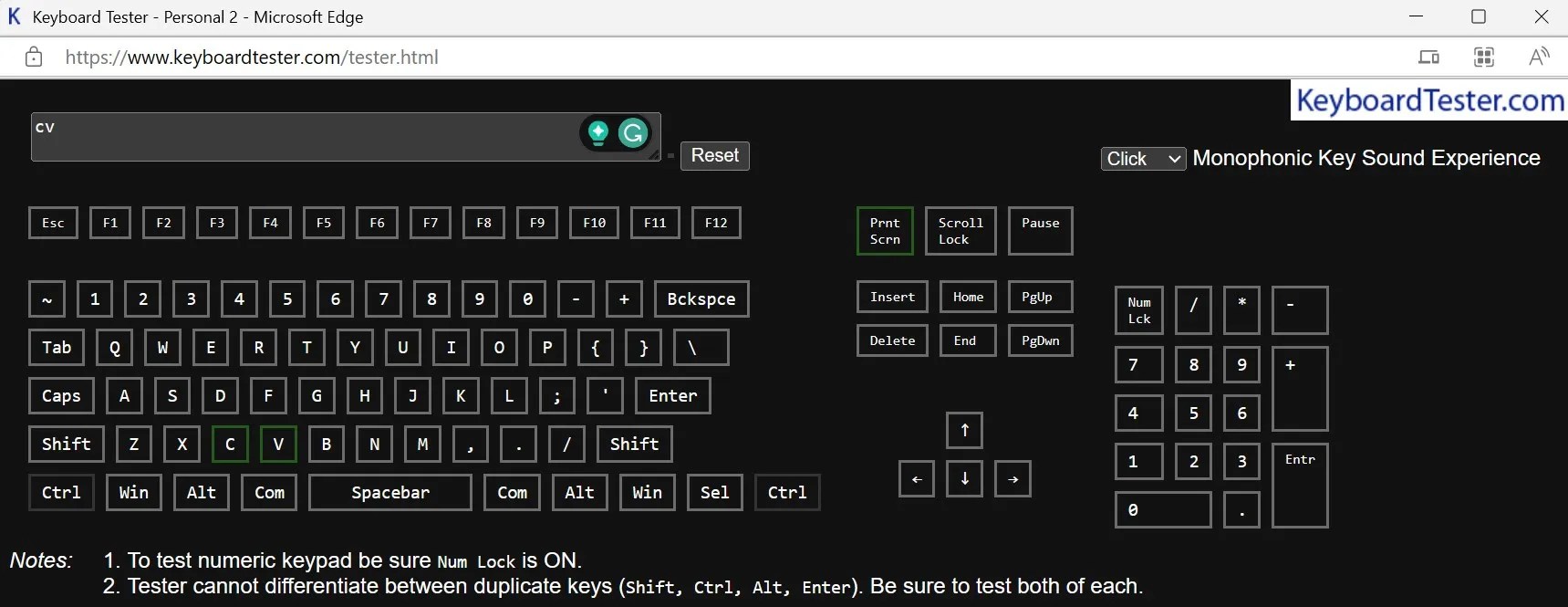Click the Bckspce key

coord(701,299)
